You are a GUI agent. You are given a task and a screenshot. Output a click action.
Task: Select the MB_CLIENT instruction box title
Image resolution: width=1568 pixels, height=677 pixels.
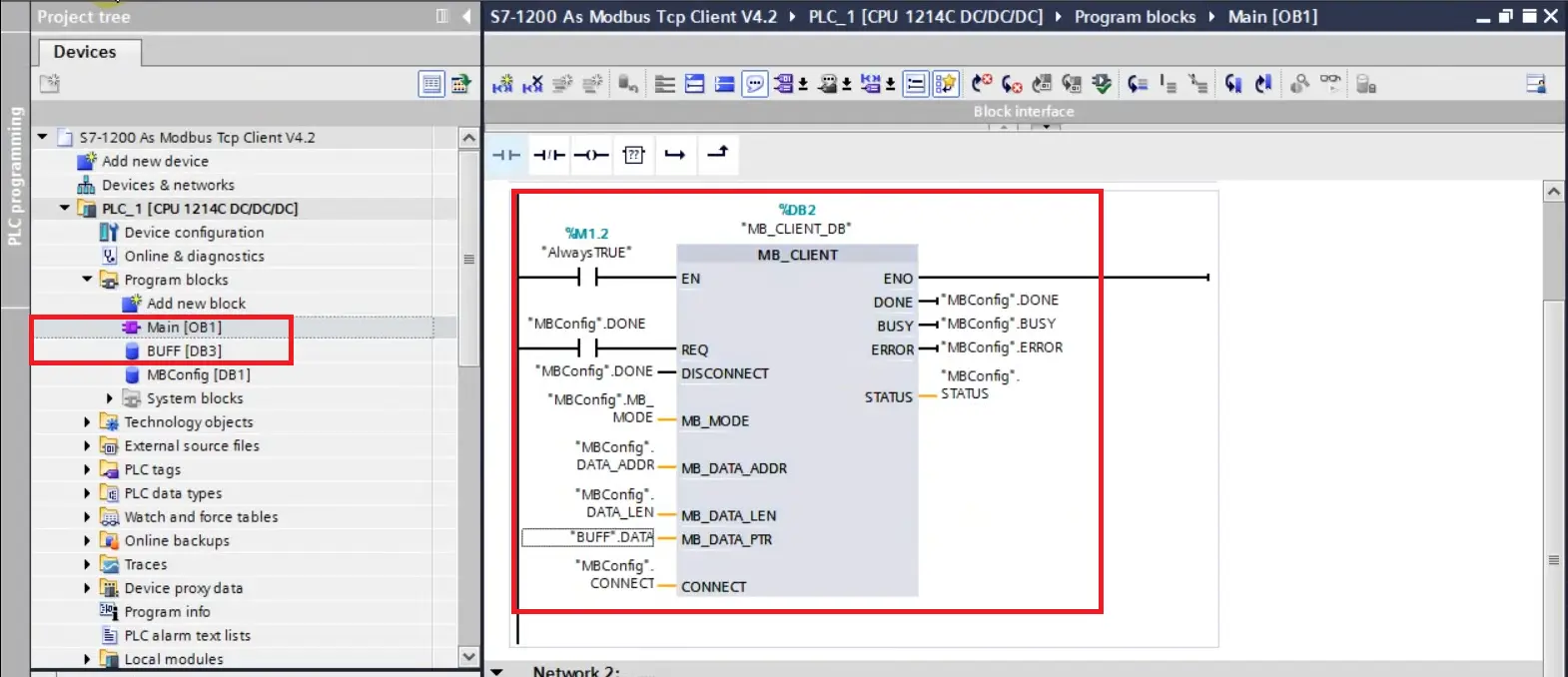pos(797,255)
